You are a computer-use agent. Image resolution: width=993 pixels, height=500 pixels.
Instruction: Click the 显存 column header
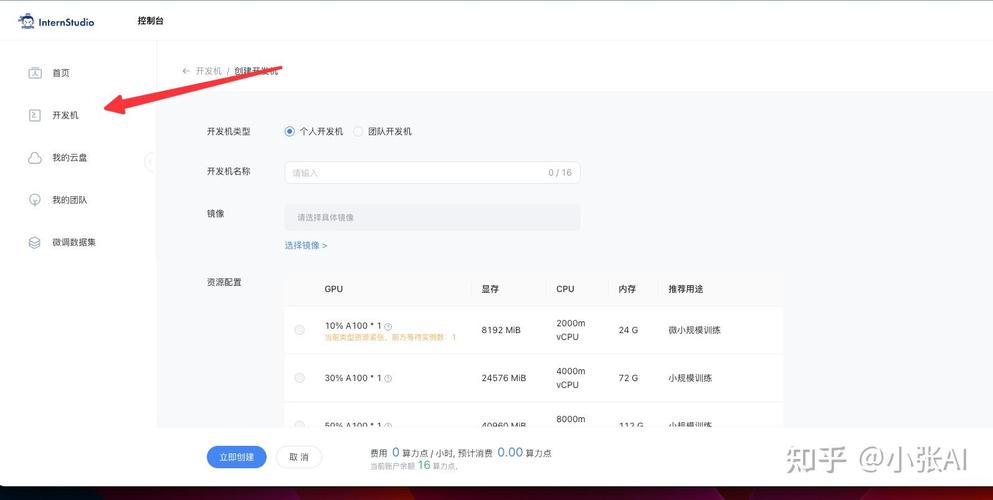490,289
